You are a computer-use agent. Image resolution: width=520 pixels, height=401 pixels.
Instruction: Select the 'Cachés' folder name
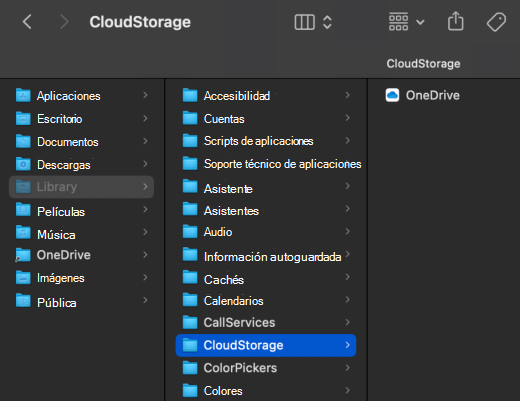coord(224,280)
